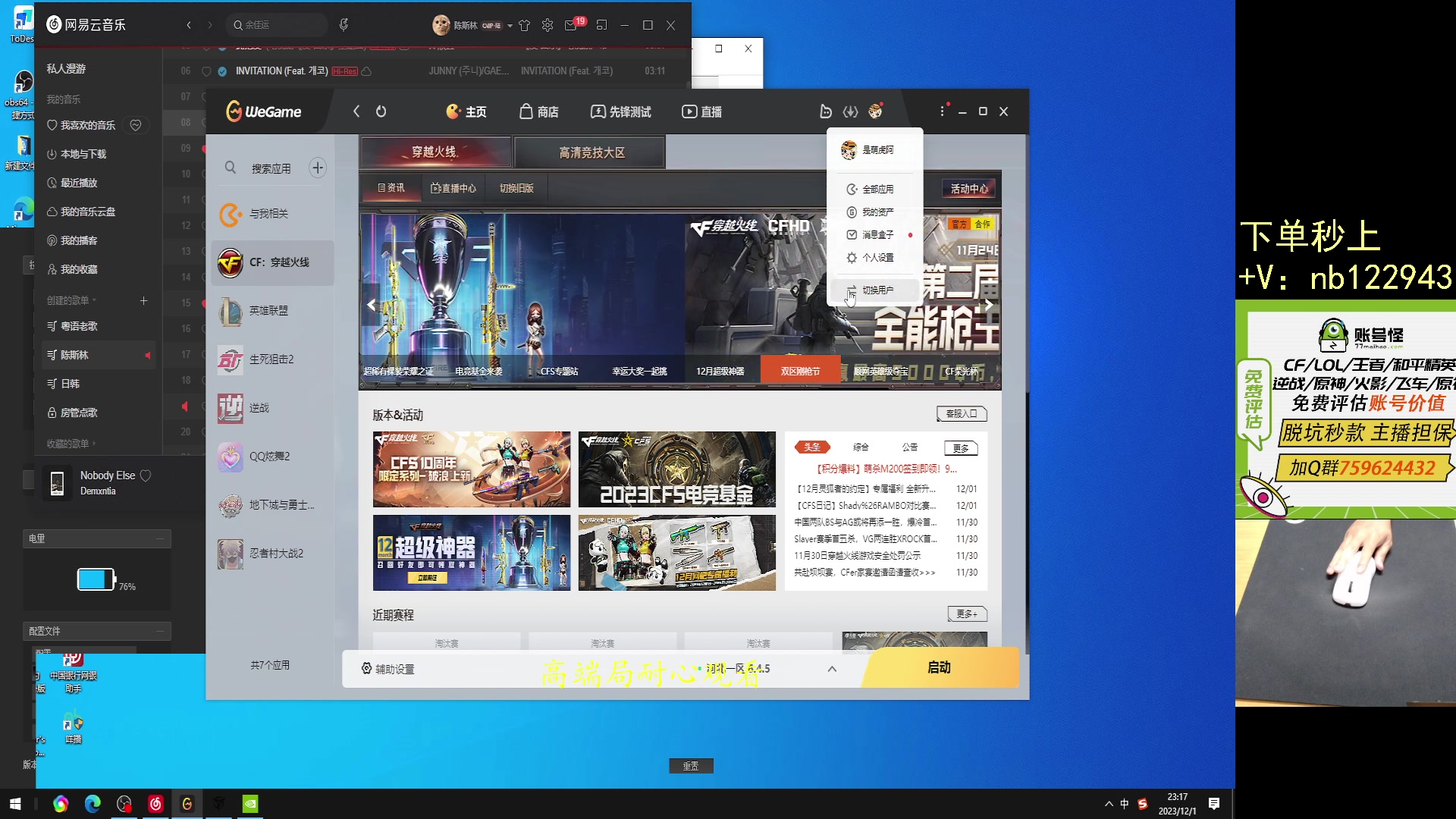Select 综合 news category
The width and height of the screenshot is (1456, 819).
861,447
